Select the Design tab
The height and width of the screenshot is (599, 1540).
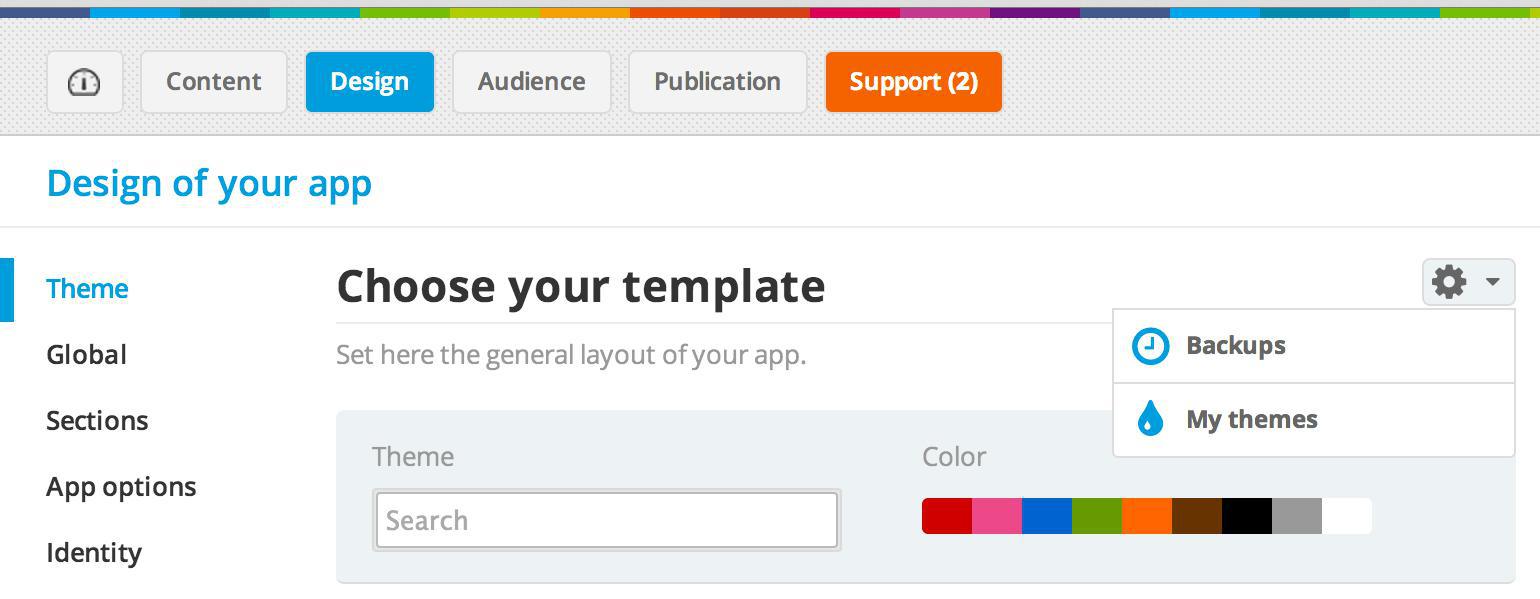coord(369,82)
